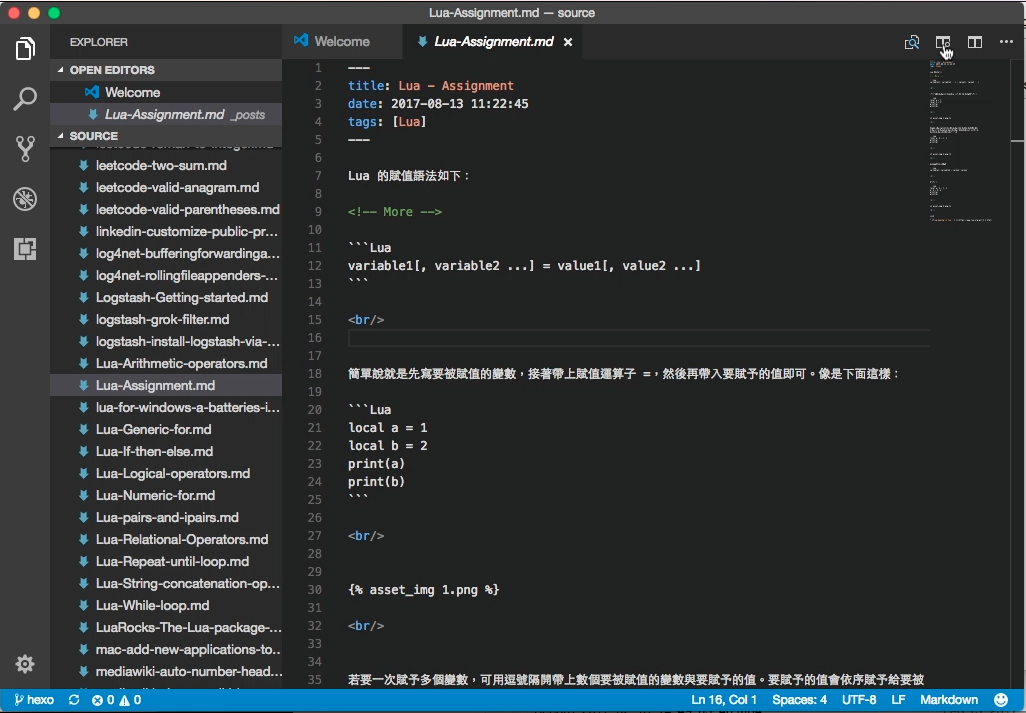Open Lua-Logical-operators.md file

tap(166, 474)
